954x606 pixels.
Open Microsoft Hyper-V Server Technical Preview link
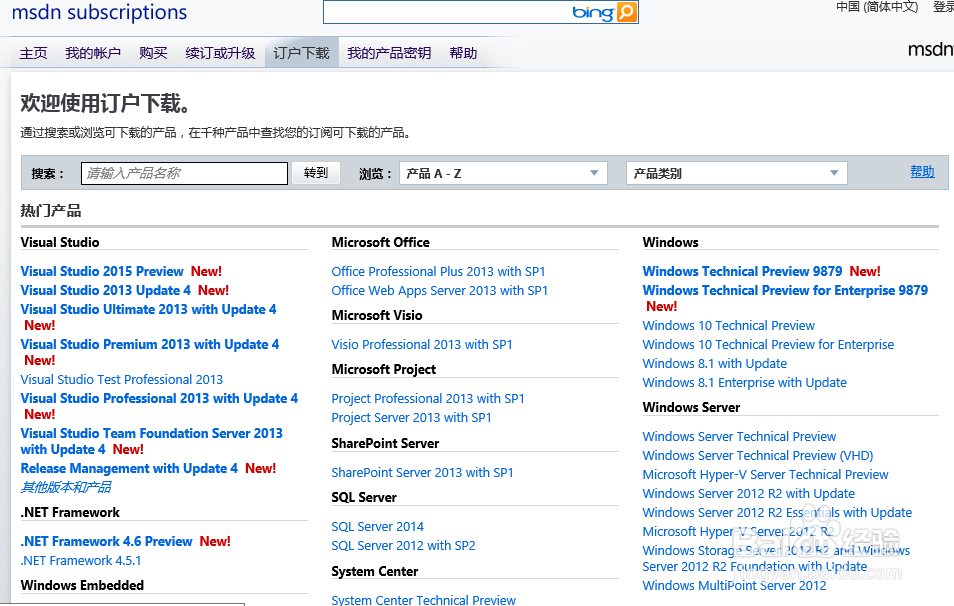point(765,474)
